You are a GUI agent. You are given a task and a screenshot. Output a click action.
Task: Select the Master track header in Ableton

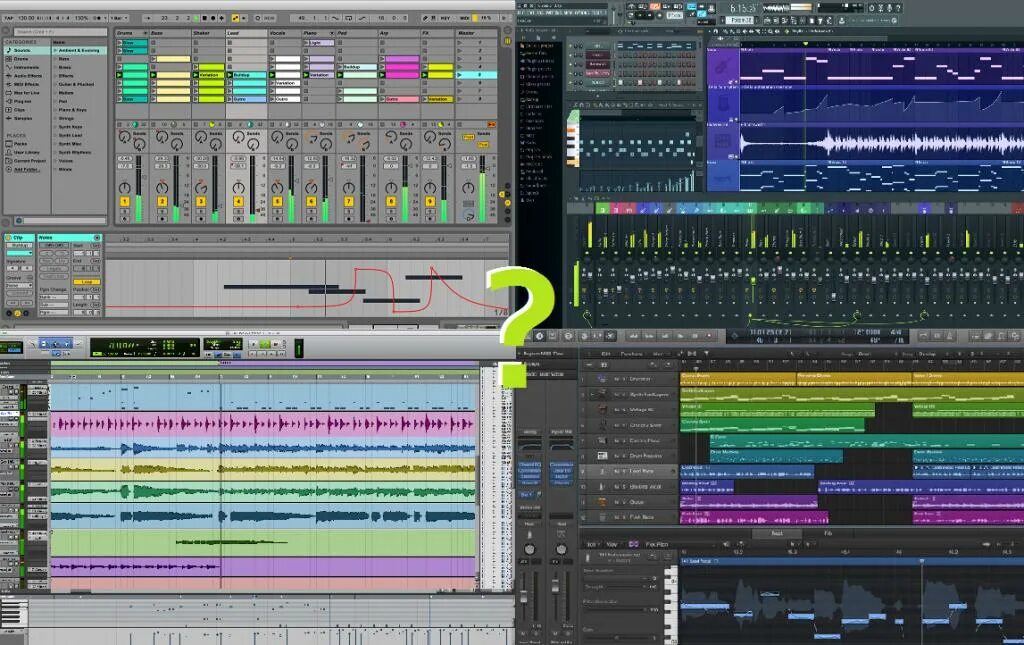(476, 33)
